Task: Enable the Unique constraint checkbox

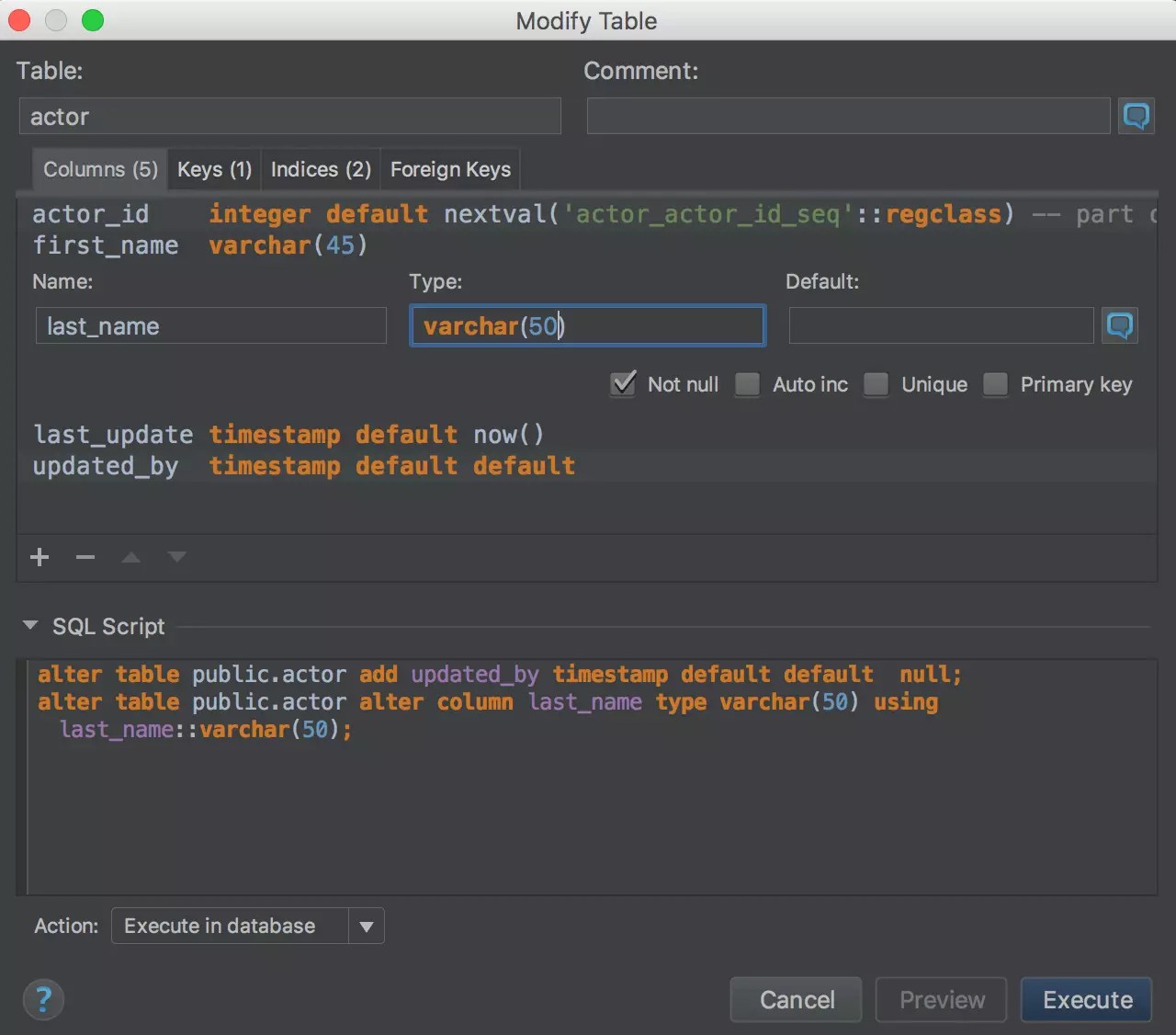Action: point(876,384)
